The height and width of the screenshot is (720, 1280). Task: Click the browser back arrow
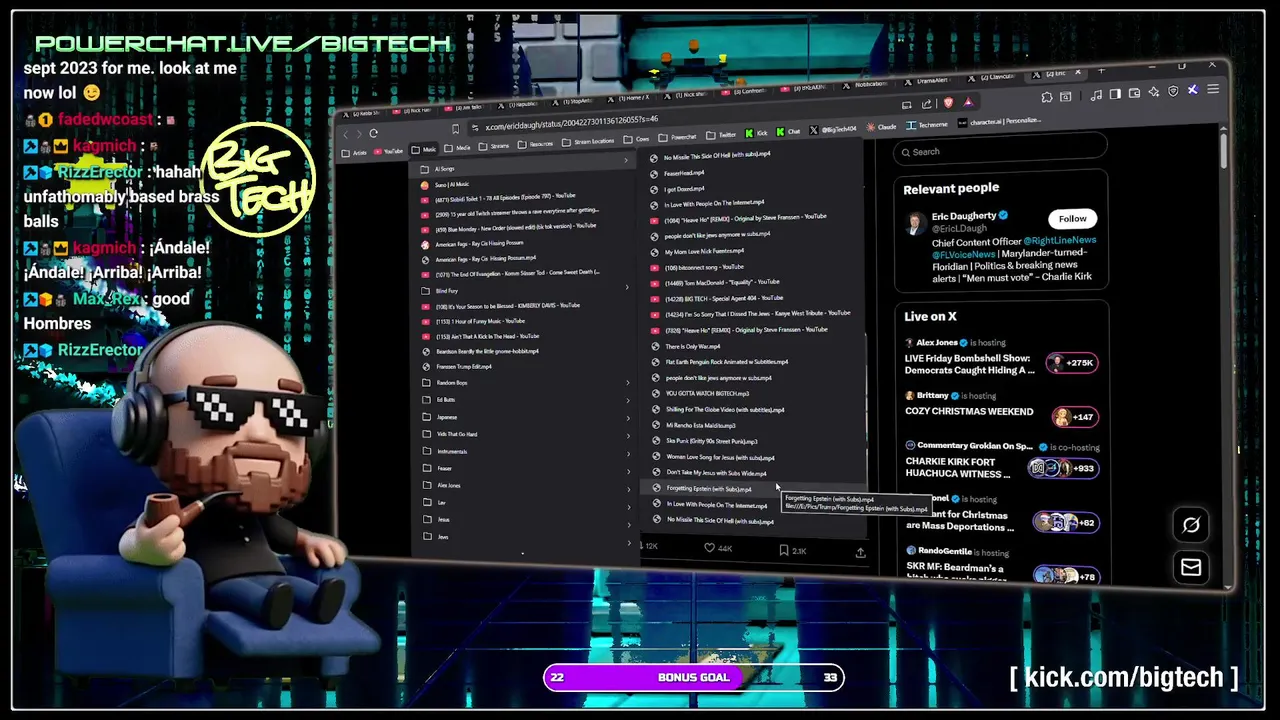345,134
